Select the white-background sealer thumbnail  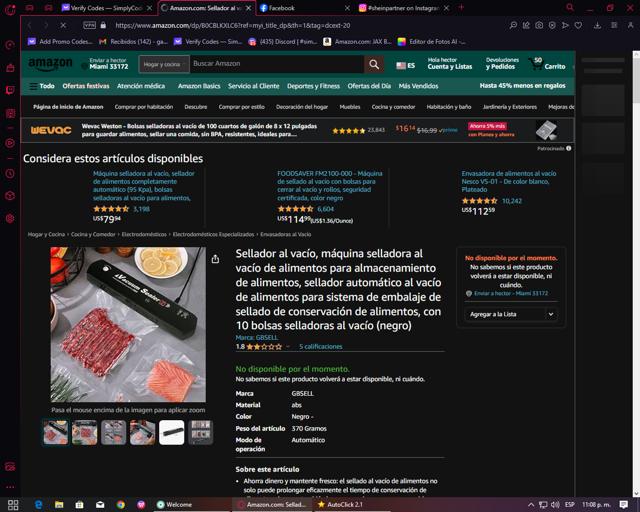point(171,432)
